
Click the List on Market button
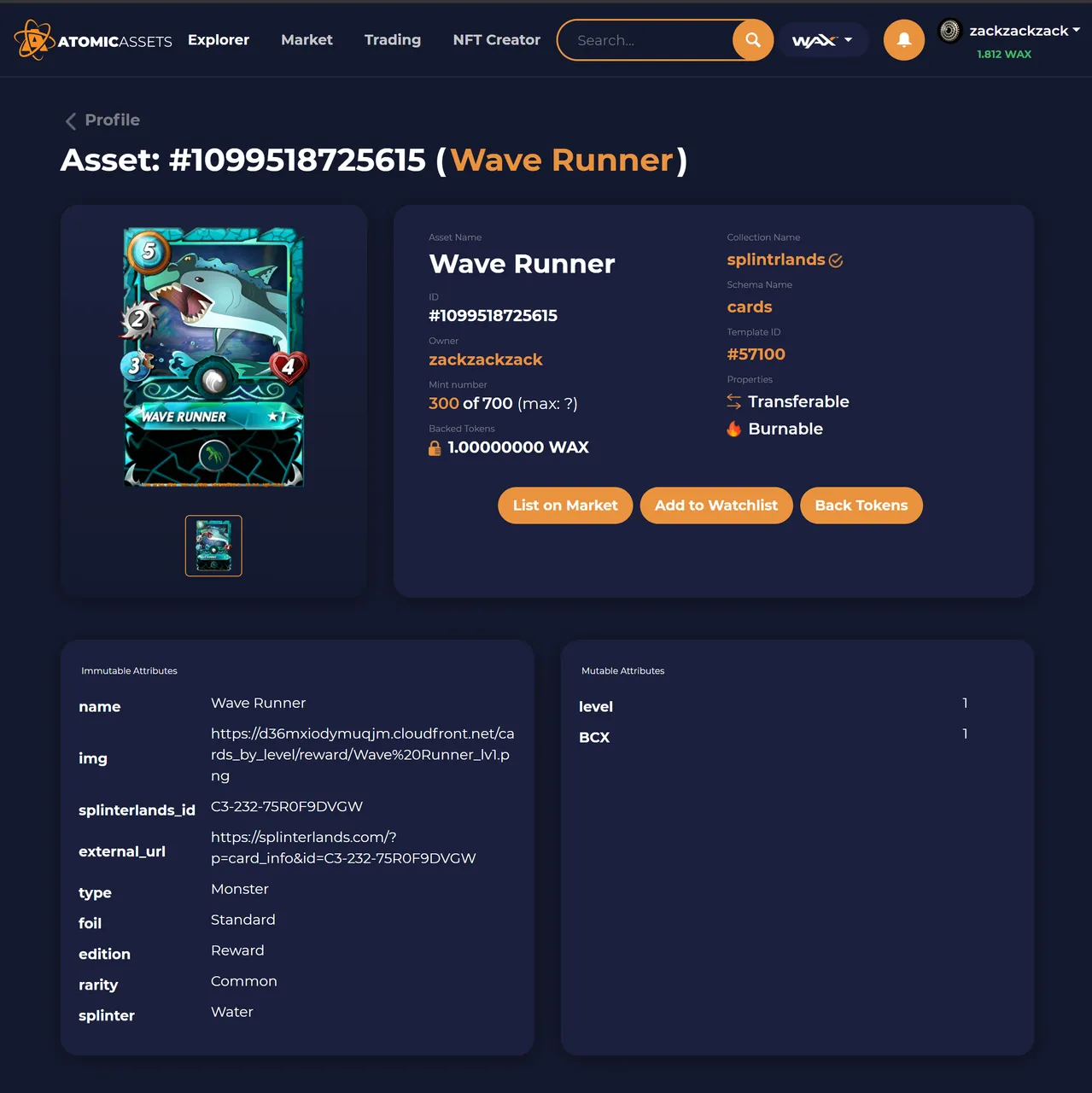[x=565, y=506]
